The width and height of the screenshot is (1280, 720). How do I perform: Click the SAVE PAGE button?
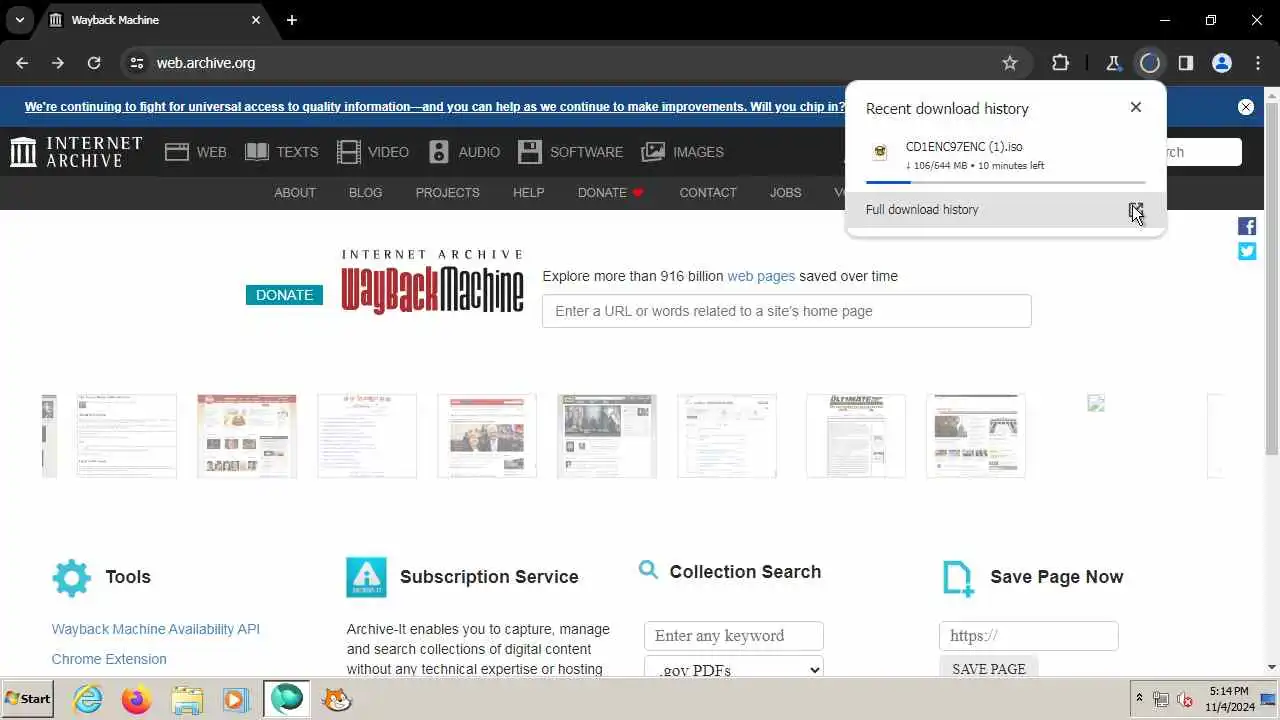(989, 668)
